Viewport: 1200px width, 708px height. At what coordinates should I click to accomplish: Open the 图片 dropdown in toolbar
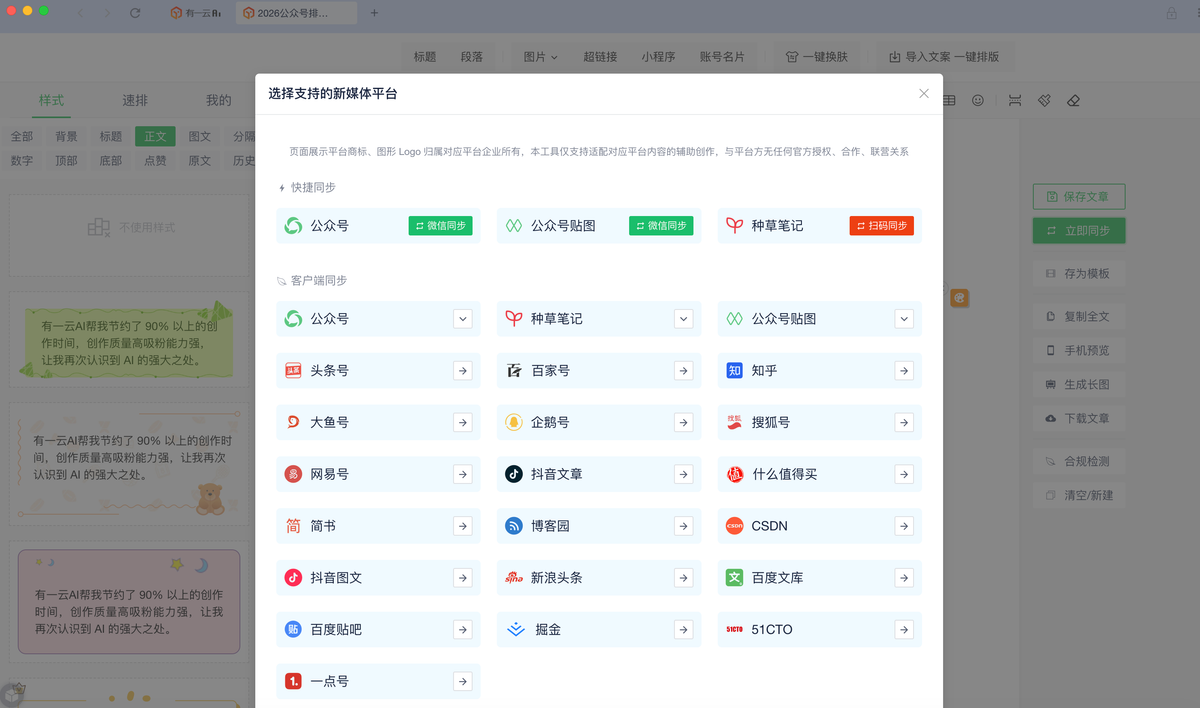pos(540,57)
